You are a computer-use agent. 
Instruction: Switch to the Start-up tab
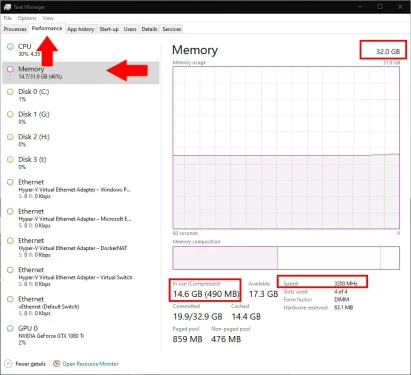tap(109, 29)
